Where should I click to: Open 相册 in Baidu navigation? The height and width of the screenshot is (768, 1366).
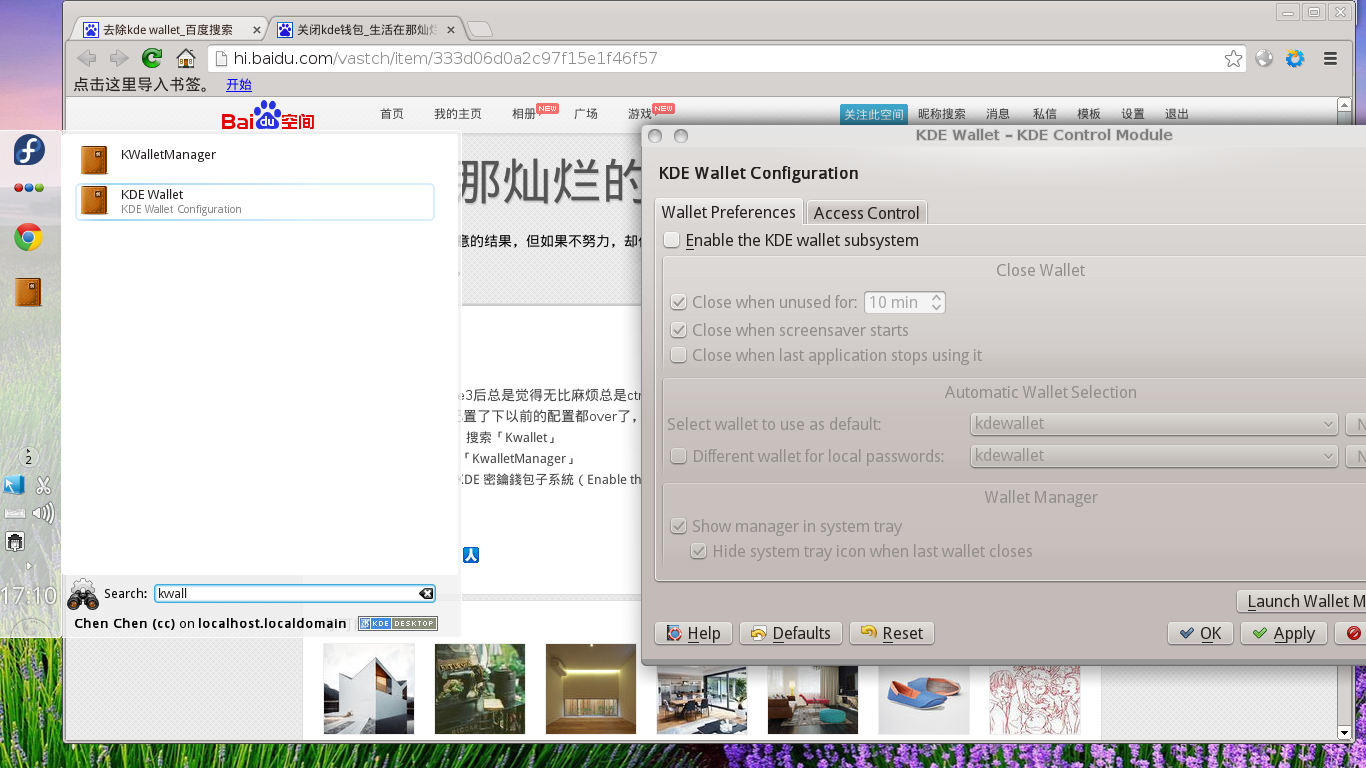click(x=524, y=114)
